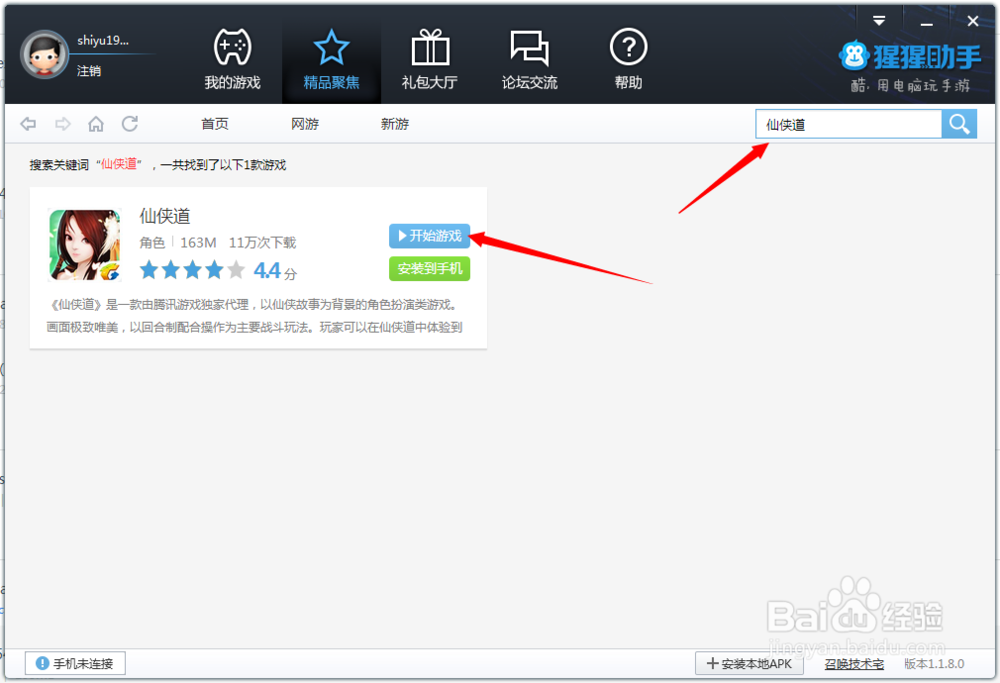Switch to the 新游 tab

(x=395, y=124)
